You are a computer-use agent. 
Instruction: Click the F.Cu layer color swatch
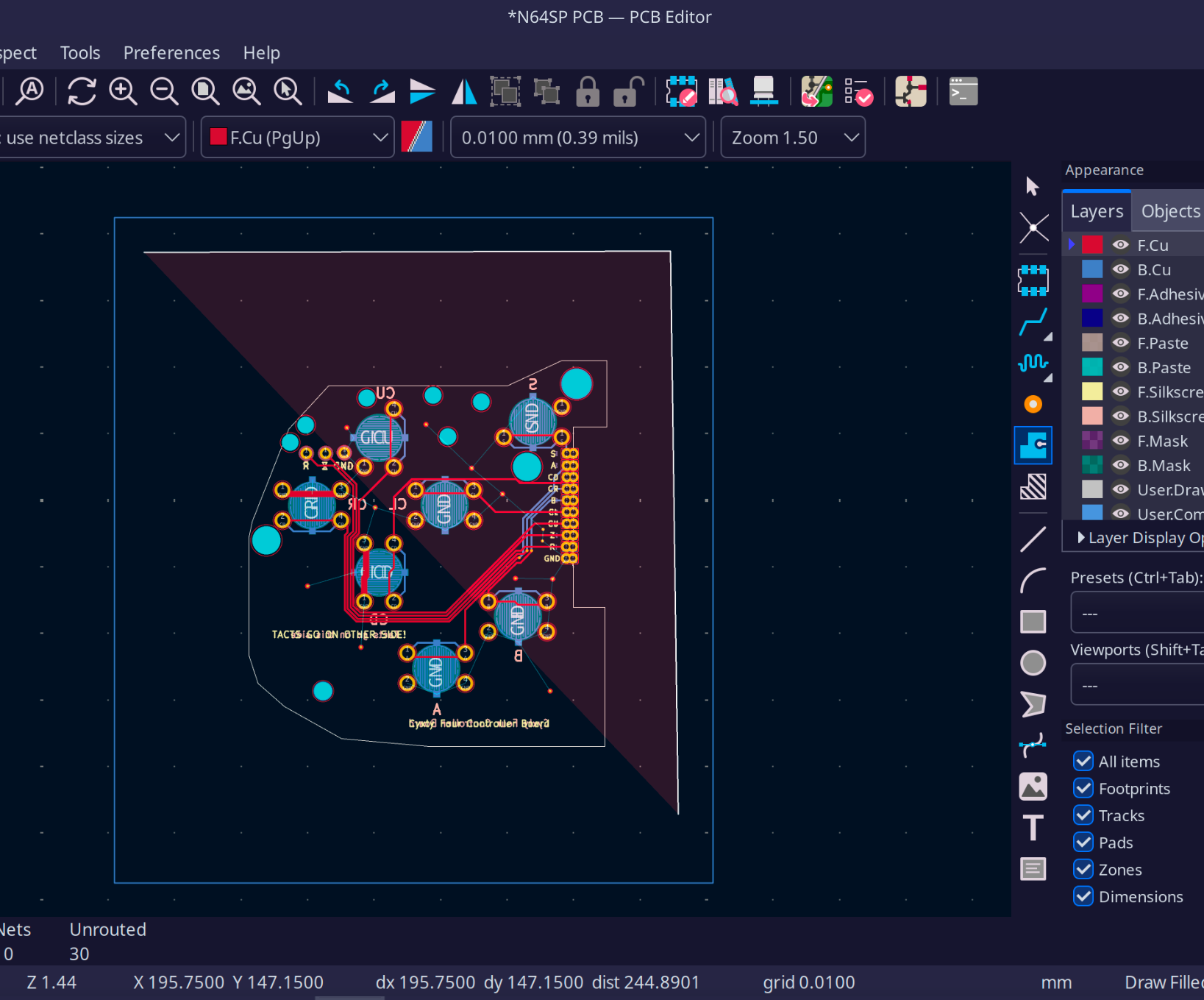coord(1092,245)
